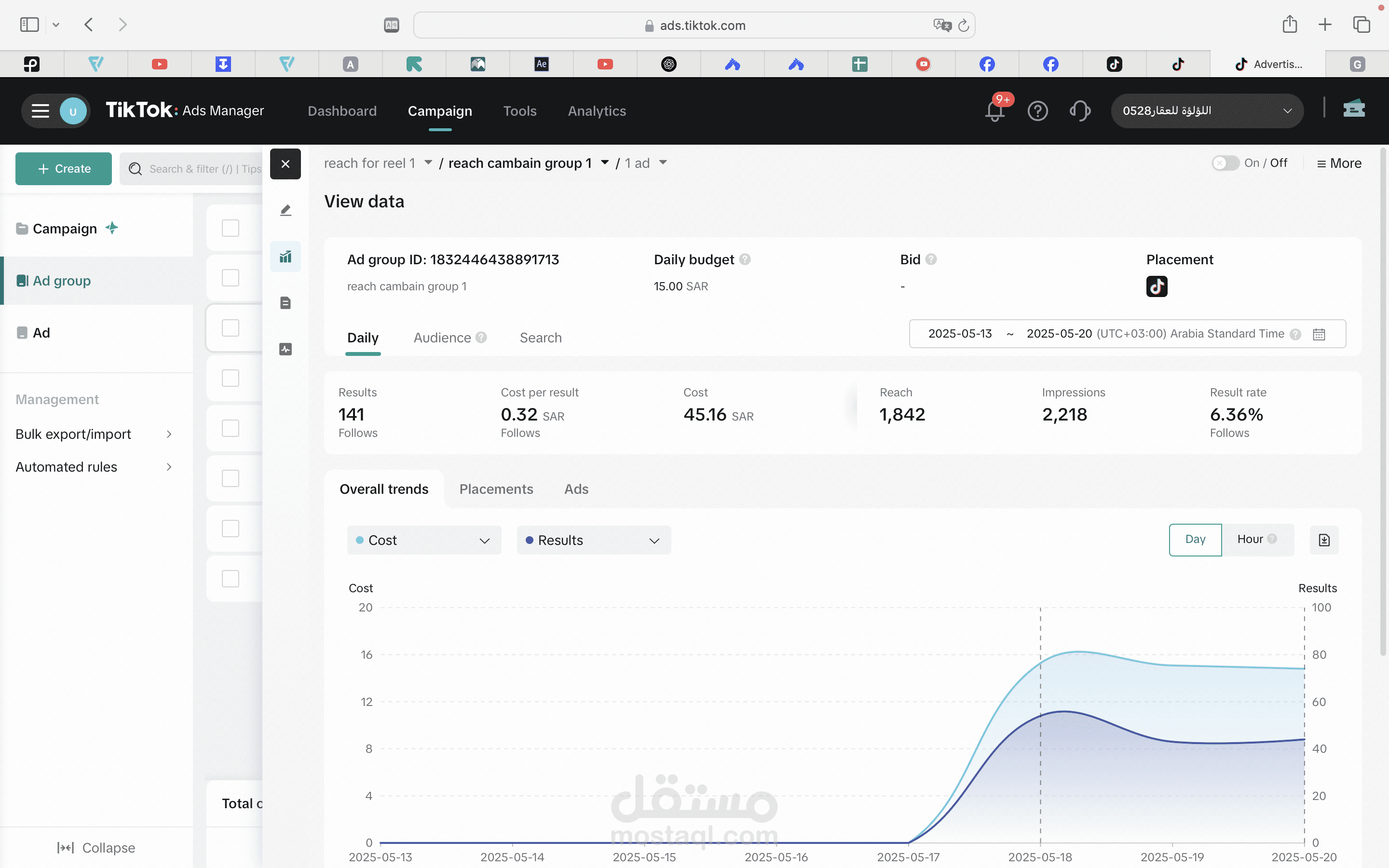Toggle the On / Off ad group switch
The image size is (1389, 868).
tap(1225, 163)
